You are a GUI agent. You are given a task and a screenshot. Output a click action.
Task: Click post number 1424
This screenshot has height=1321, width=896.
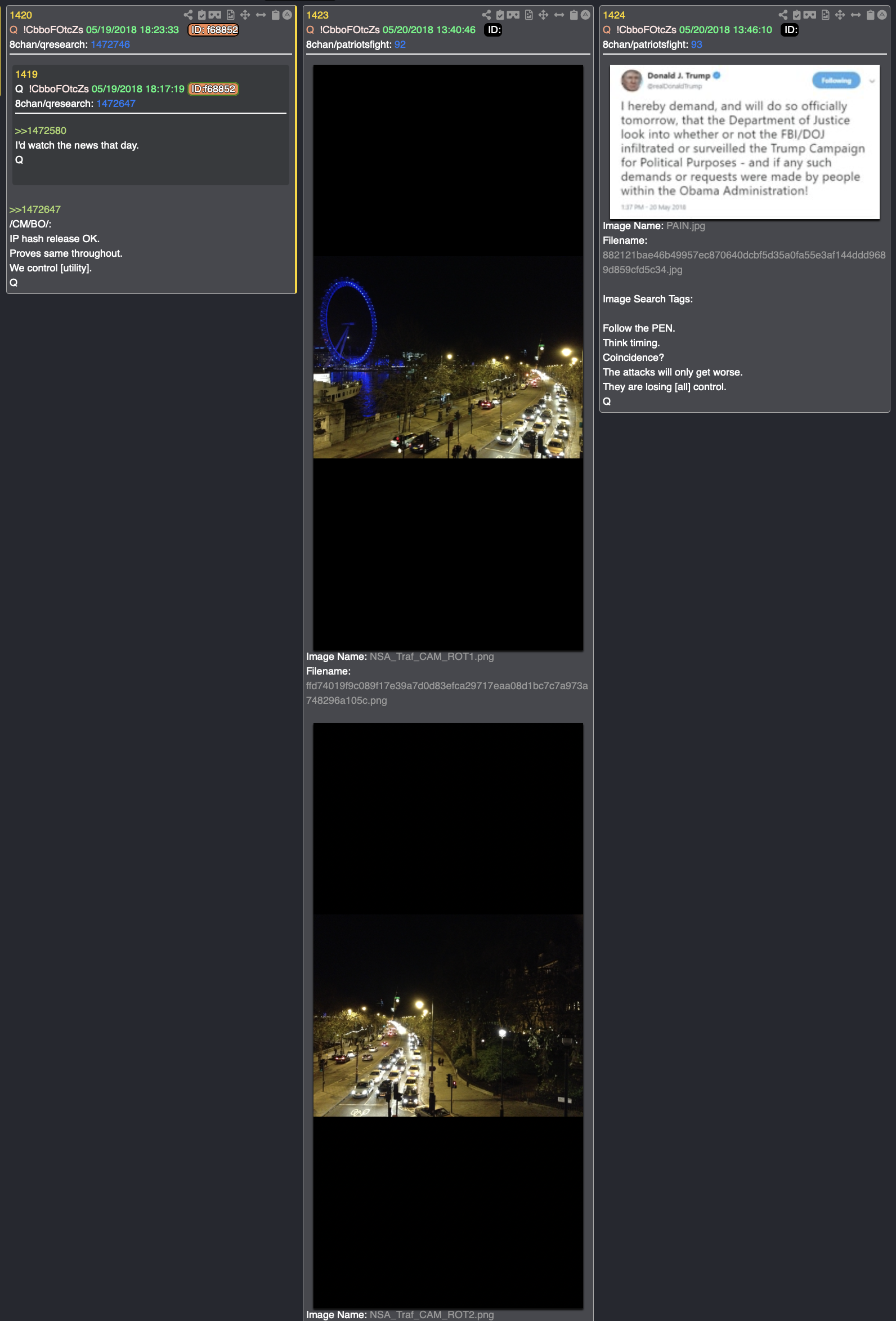[x=614, y=15]
